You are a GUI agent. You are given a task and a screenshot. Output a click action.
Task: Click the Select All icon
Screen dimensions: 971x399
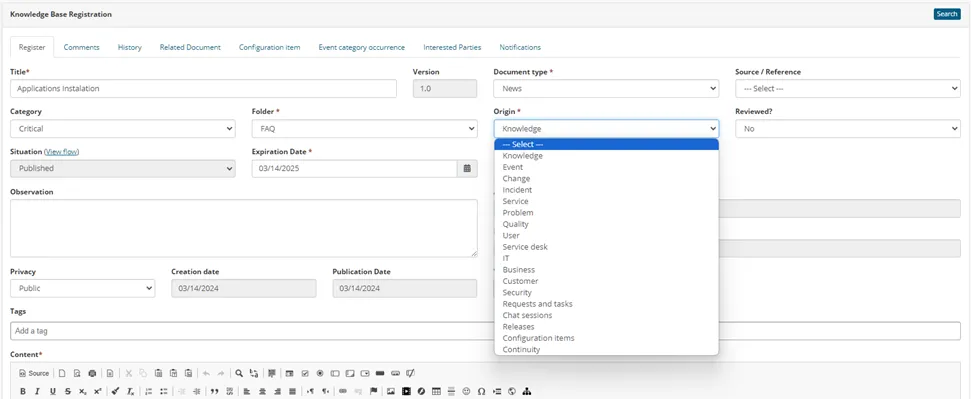pyautogui.click(x=272, y=373)
